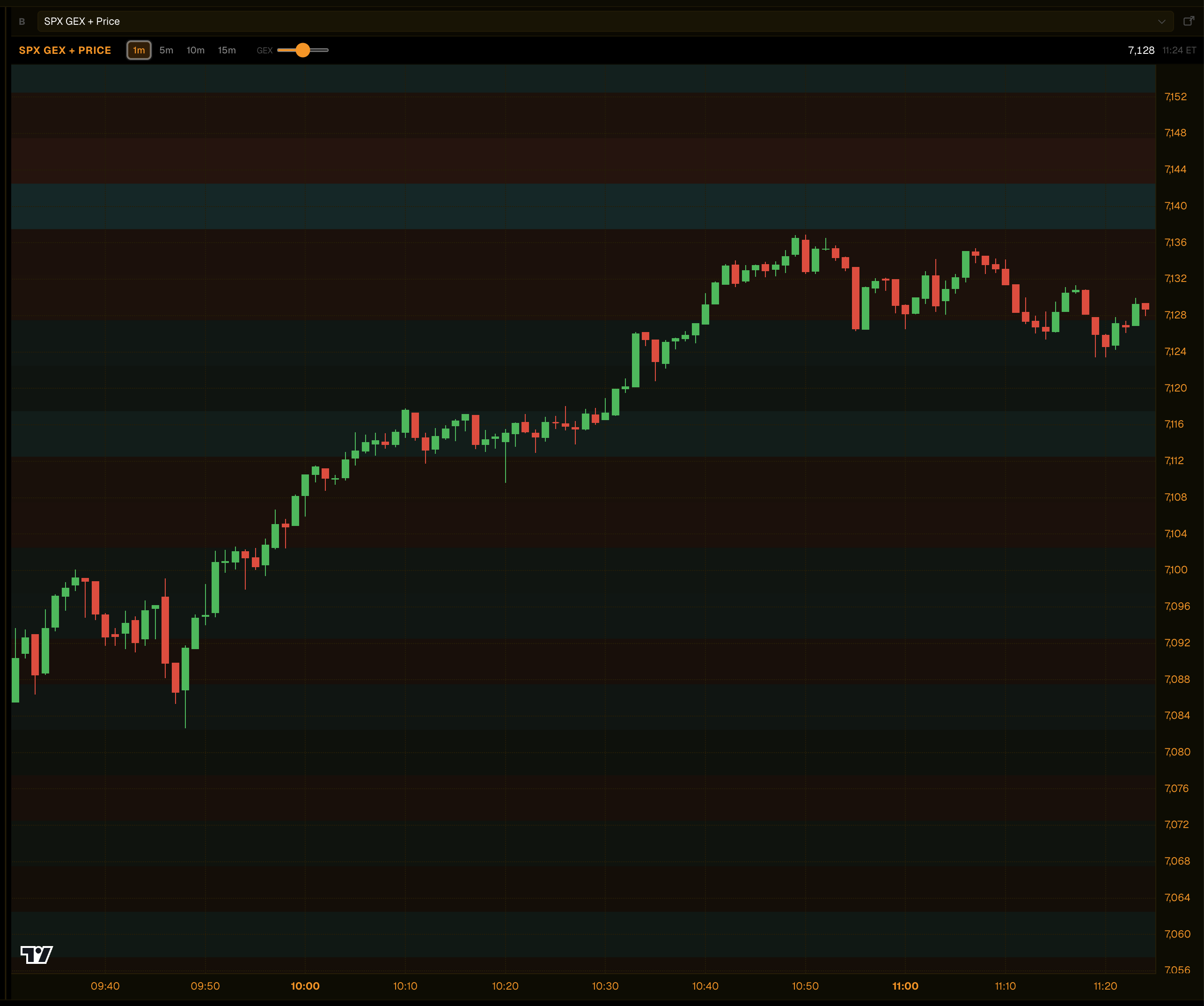This screenshot has width=1204, height=1006.
Task: Adjust the GEX intensity slider handle
Action: (303, 51)
